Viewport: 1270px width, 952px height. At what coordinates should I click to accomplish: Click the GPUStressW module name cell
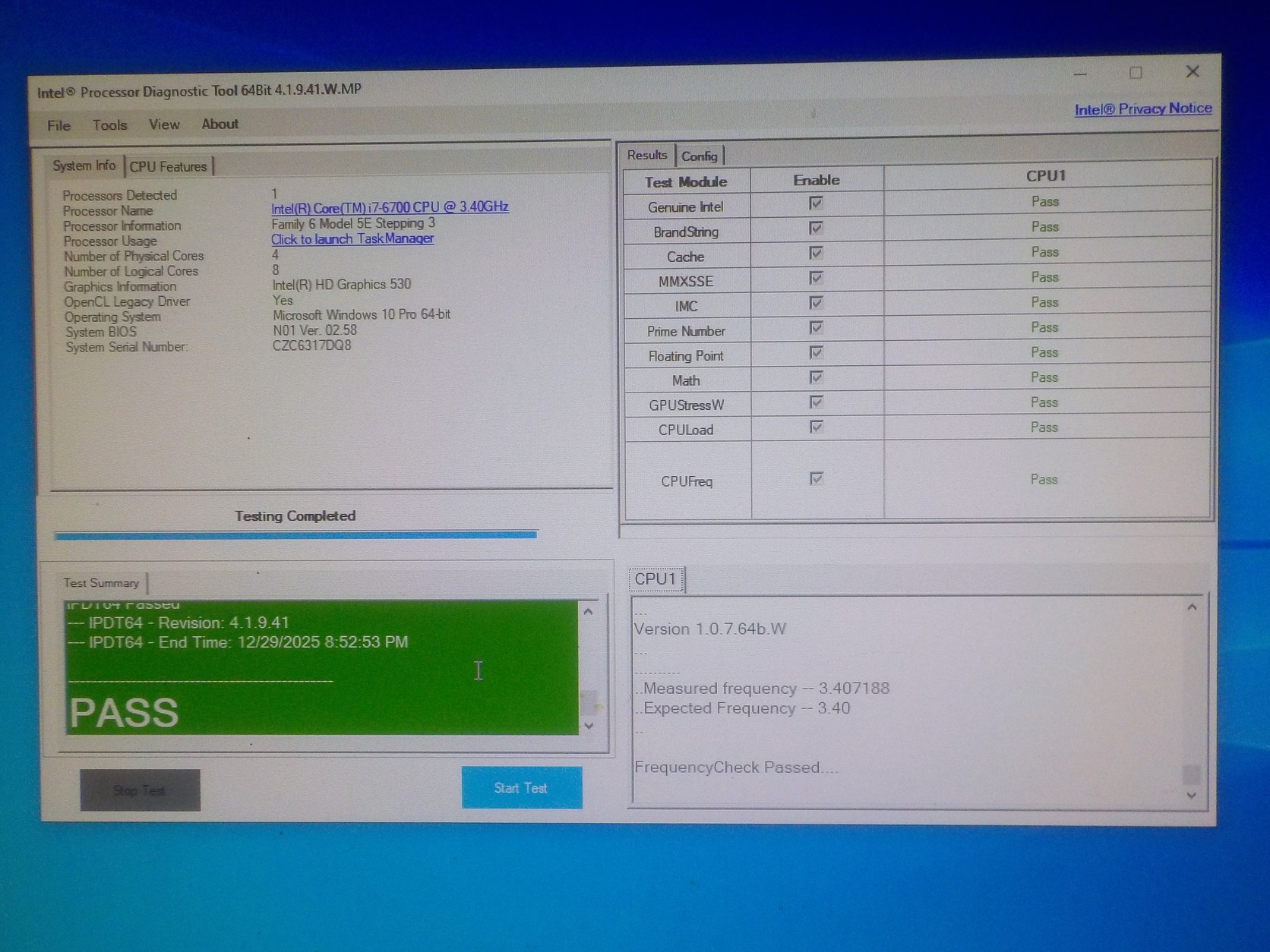tap(687, 405)
